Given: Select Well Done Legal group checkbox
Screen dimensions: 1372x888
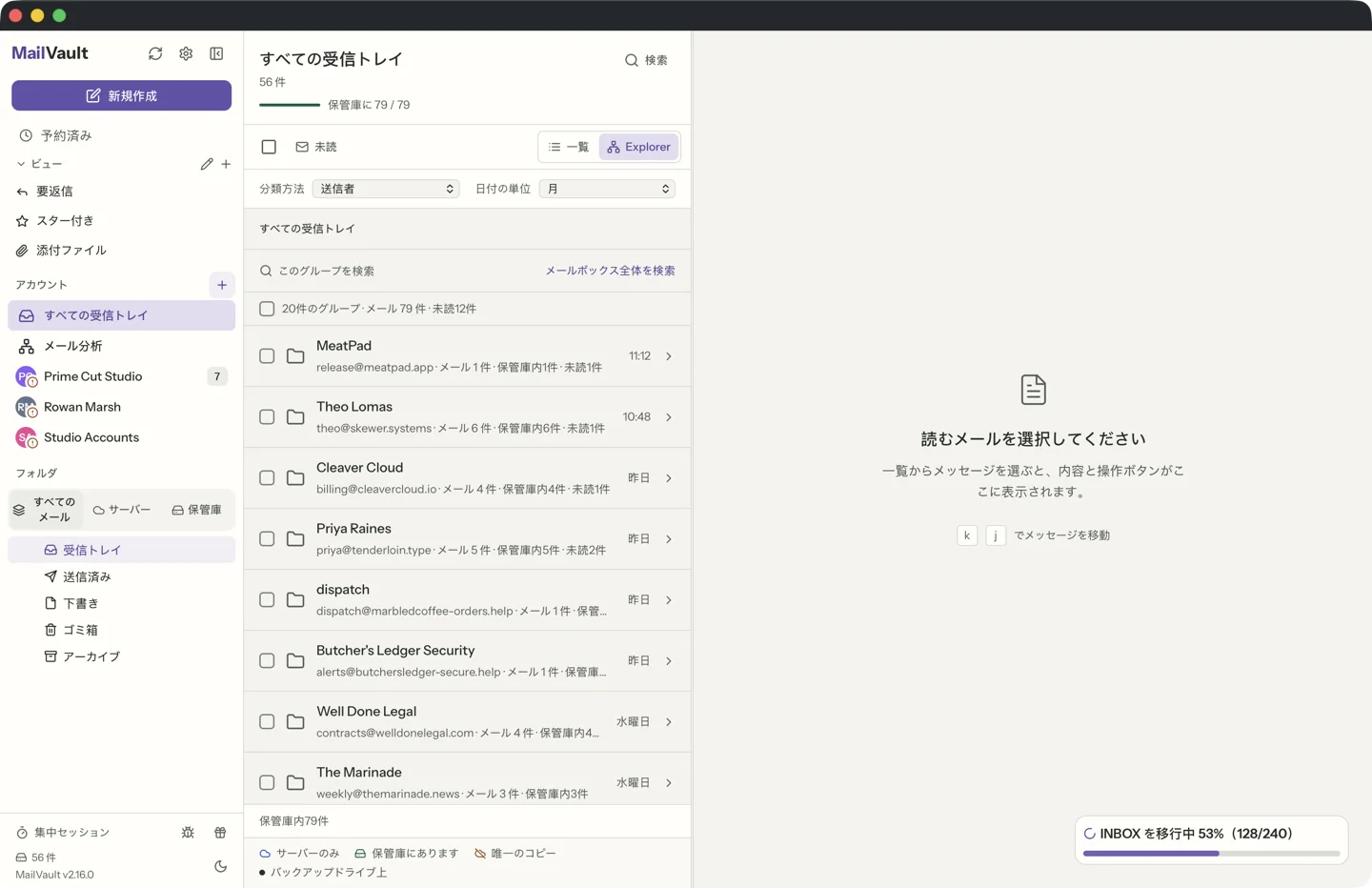Looking at the screenshot, I should pos(267,722).
